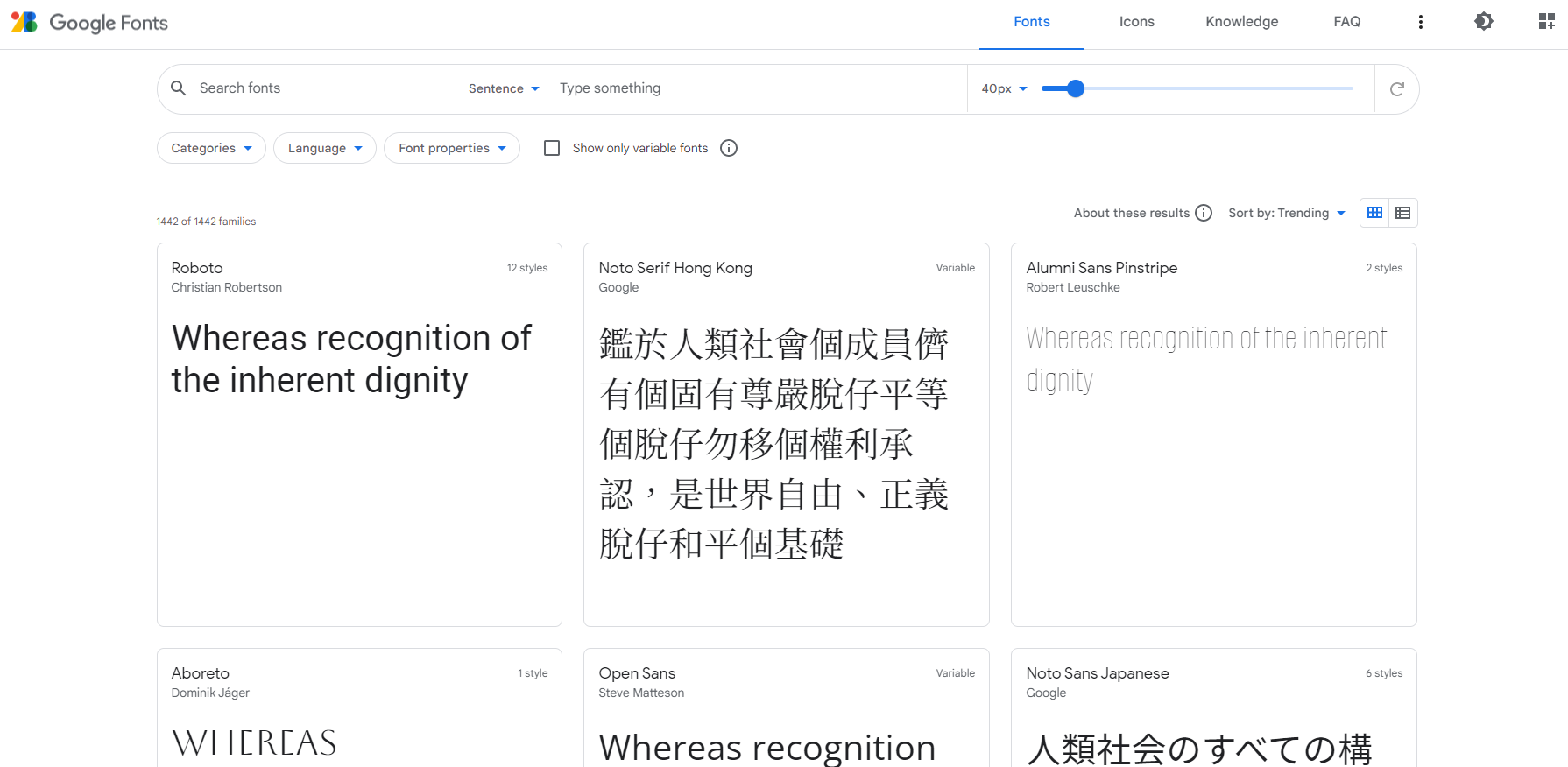Click the About these results info icon
This screenshot has width=1568, height=767.
[x=1204, y=213]
